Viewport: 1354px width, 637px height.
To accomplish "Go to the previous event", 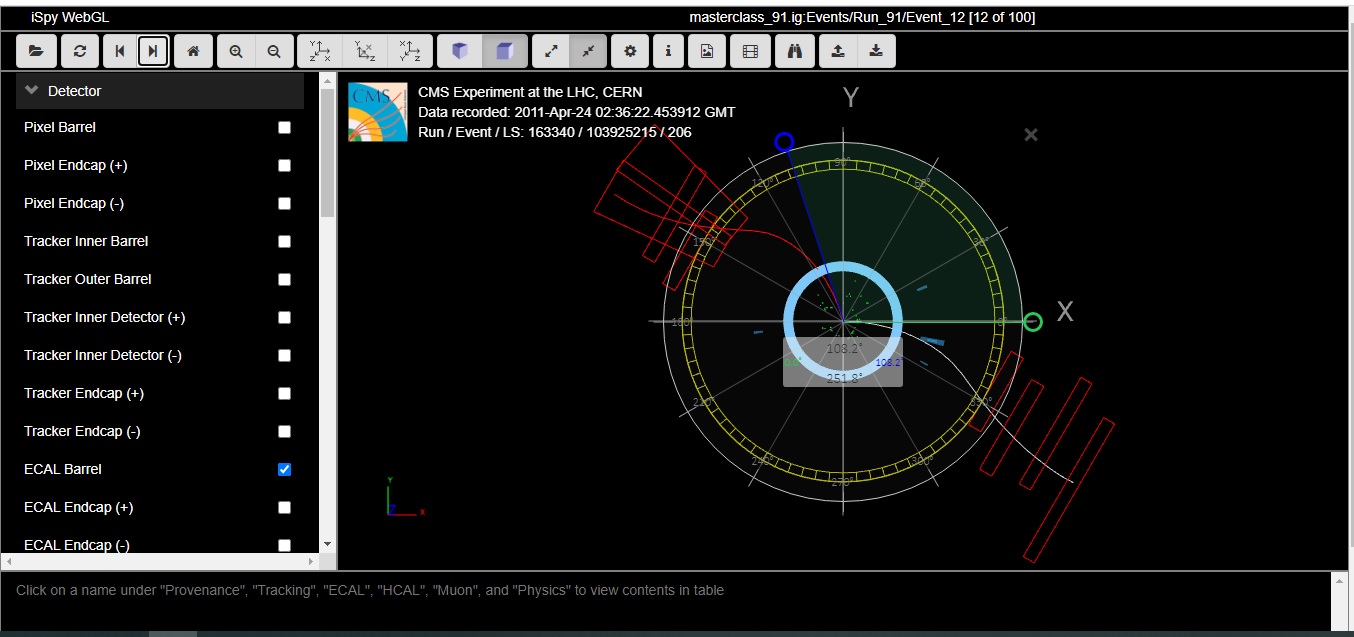I will [x=119, y=51].
